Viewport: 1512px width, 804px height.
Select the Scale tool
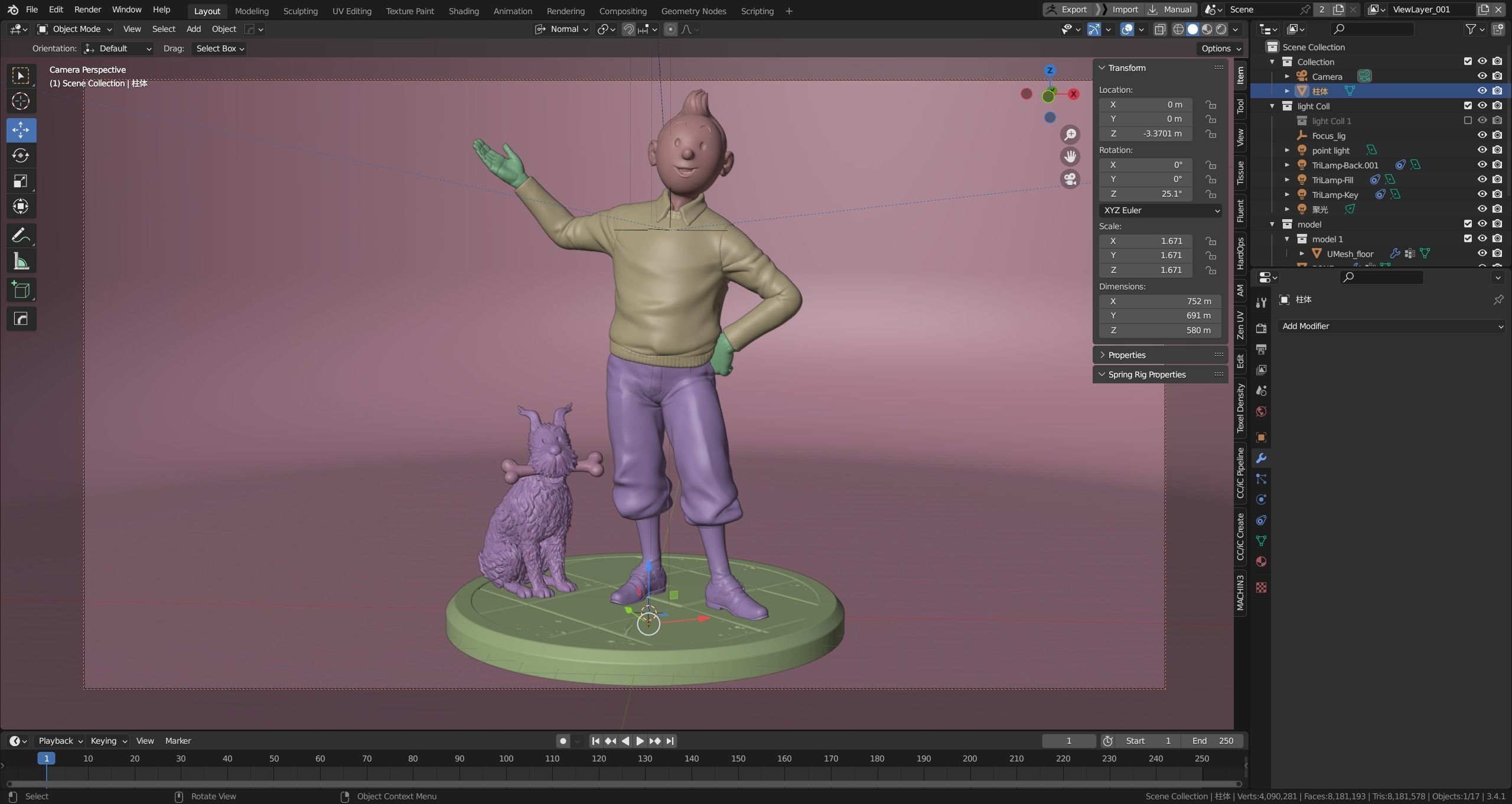click(x=21, y=181)
